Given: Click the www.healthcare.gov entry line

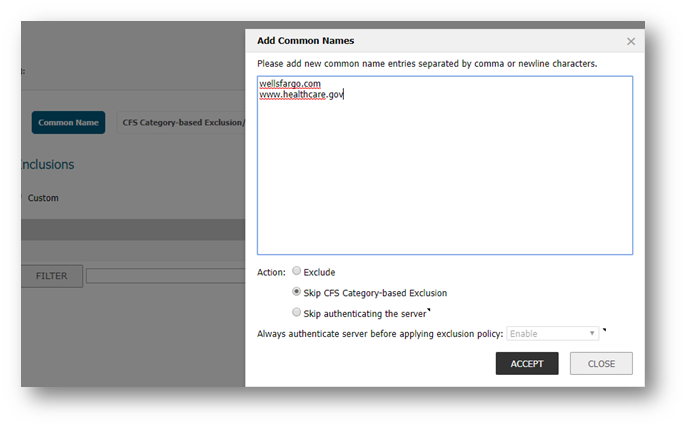Looking at the screenshot, I should pyautogui.click(x=301, y=95).
